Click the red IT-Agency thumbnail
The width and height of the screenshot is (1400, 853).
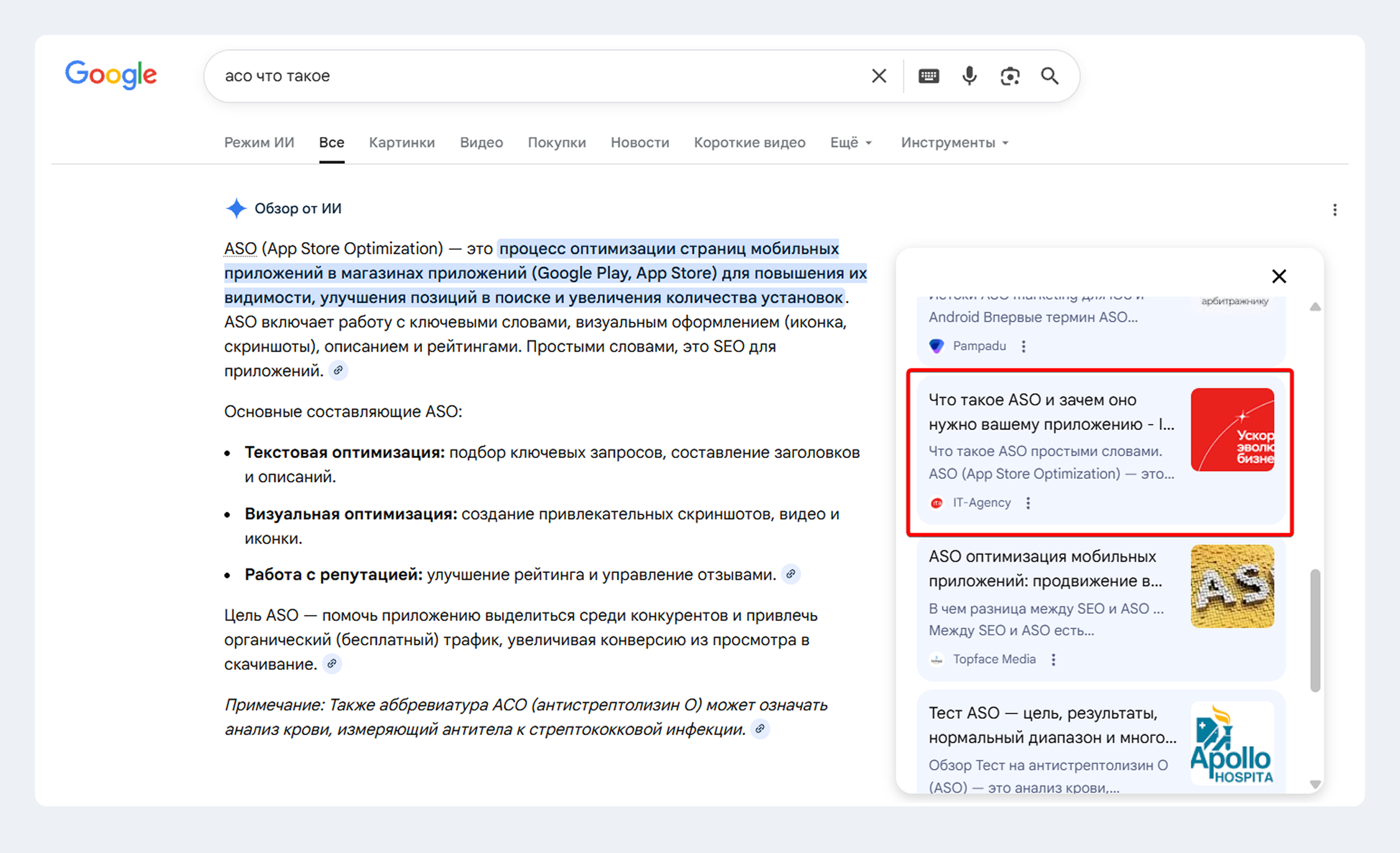(x=1233, y=429)
